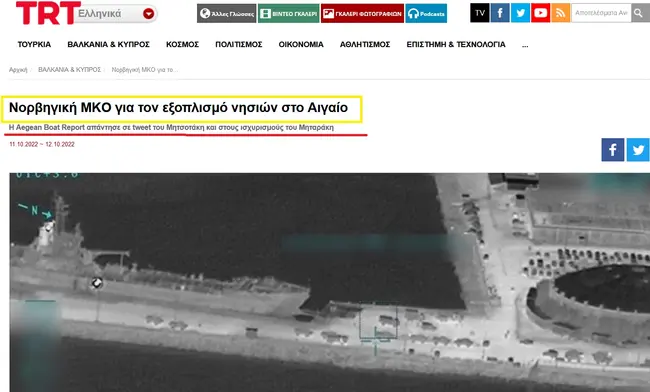Click the TV icon in header
Image resolution: width=650 pixels, height=392 pixels.
[480, 13]
